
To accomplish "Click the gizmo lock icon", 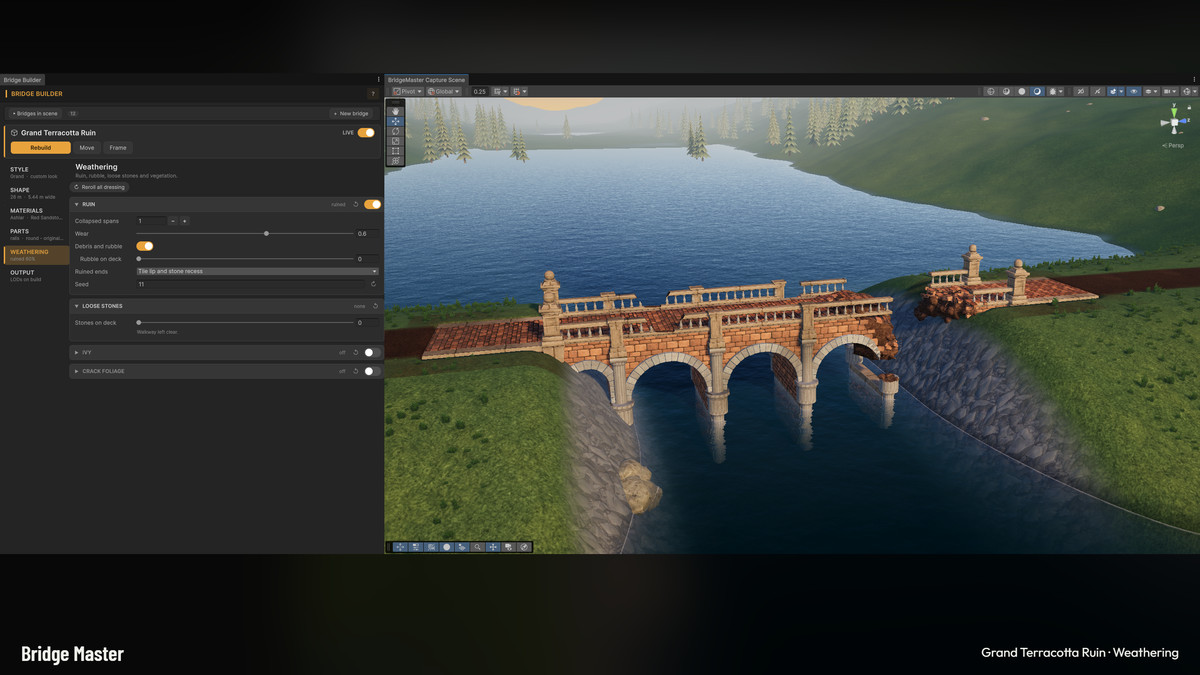I will click(x=1189, y=107).
